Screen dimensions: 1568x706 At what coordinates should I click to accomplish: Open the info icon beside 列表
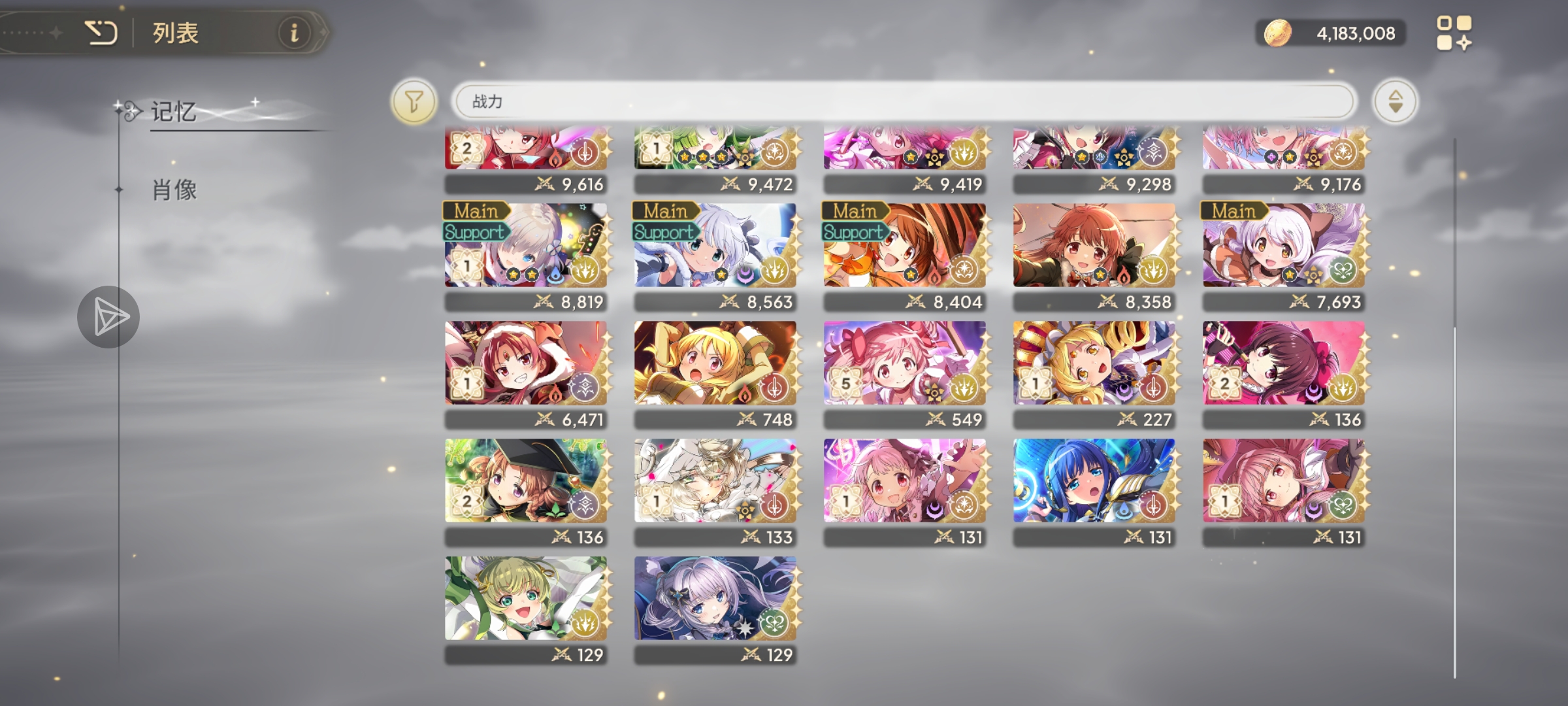(294, 32)
